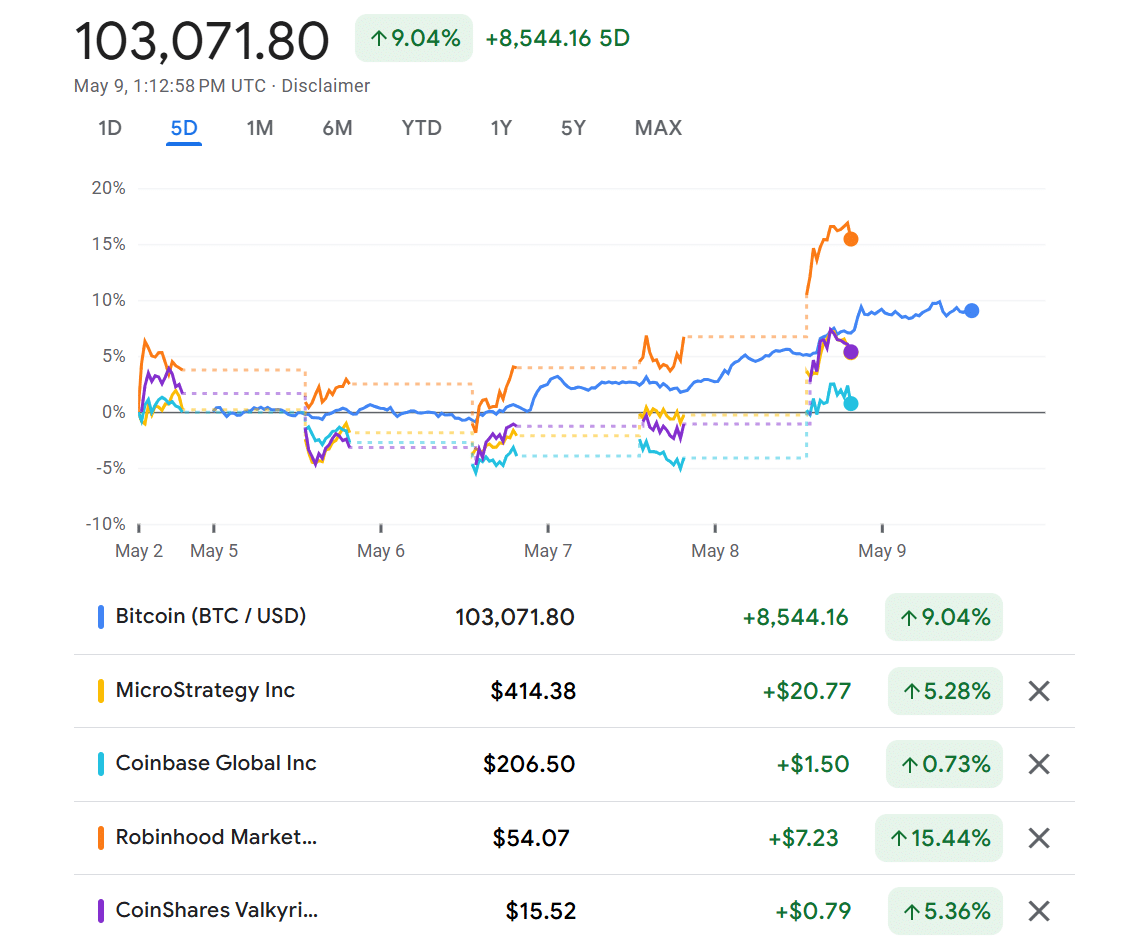Click the CoinShares 5.36% badge
This screenshot has width=1121, height=948.
tap(945, 912)
